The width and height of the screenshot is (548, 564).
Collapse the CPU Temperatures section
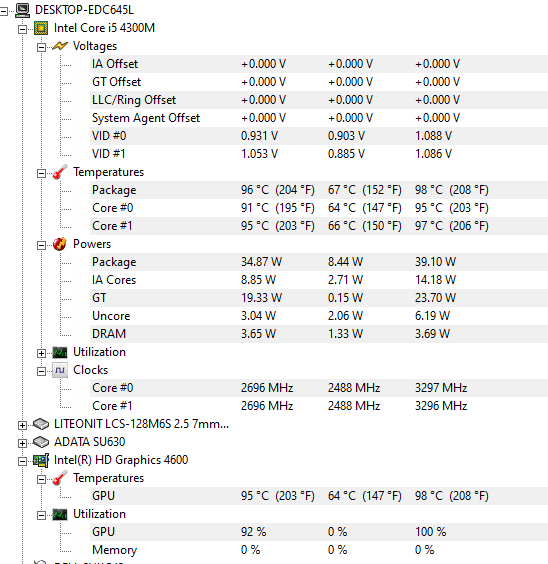[41, 173]
